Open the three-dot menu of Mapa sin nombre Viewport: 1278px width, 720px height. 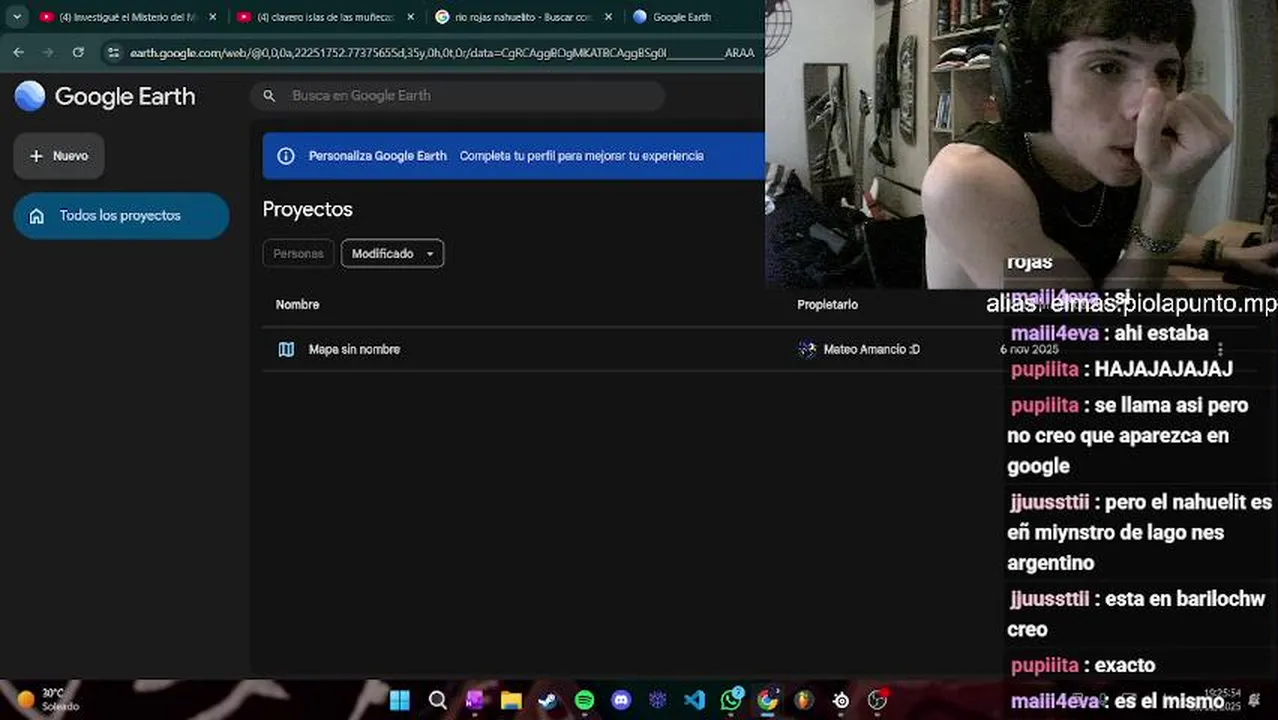[1220, 349]
